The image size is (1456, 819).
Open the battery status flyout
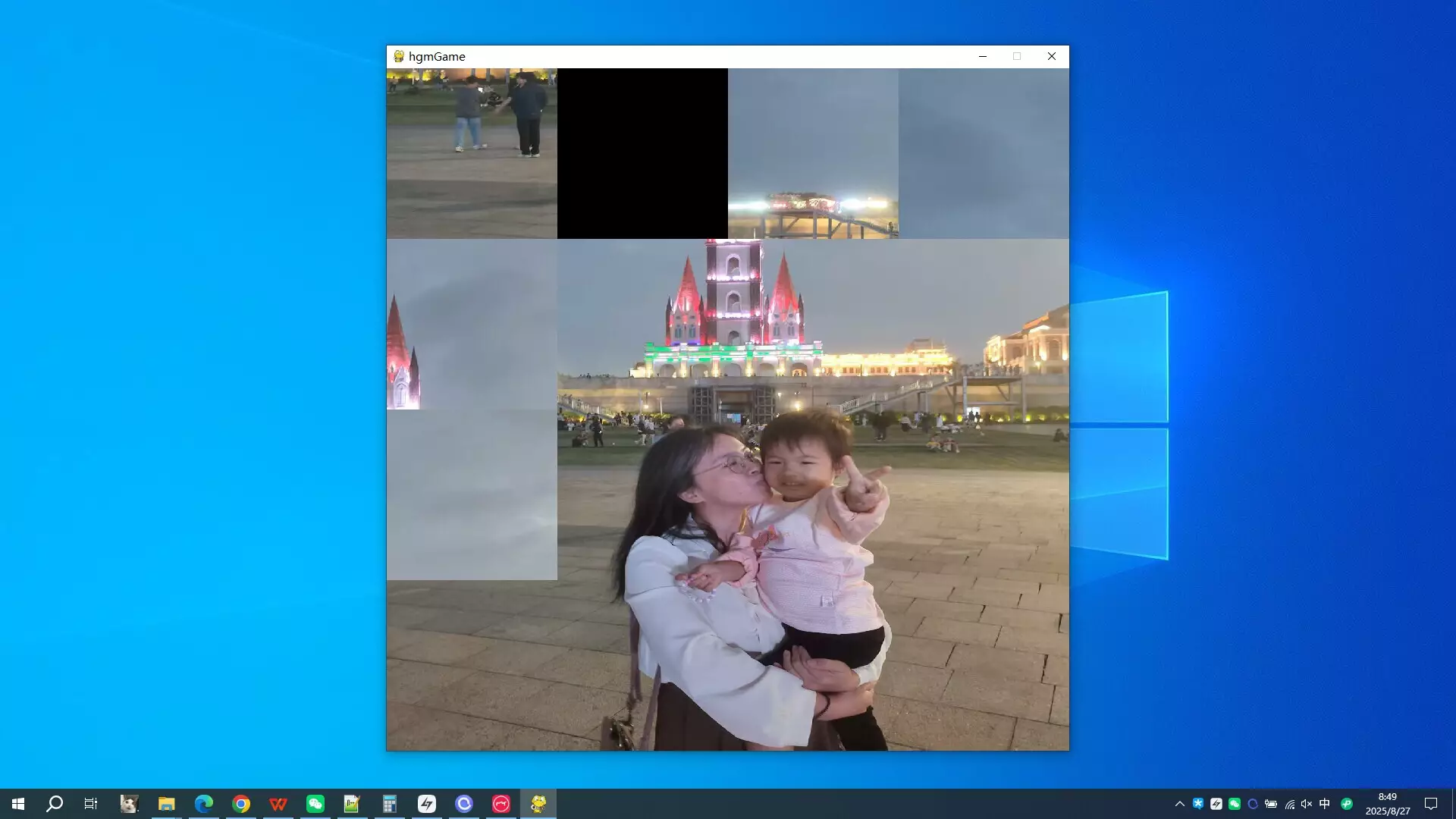[1271, 804]
